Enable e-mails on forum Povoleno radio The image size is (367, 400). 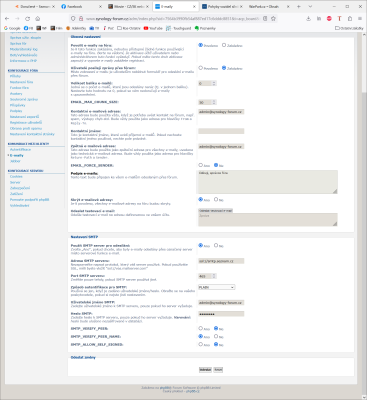tap(201, 45)
